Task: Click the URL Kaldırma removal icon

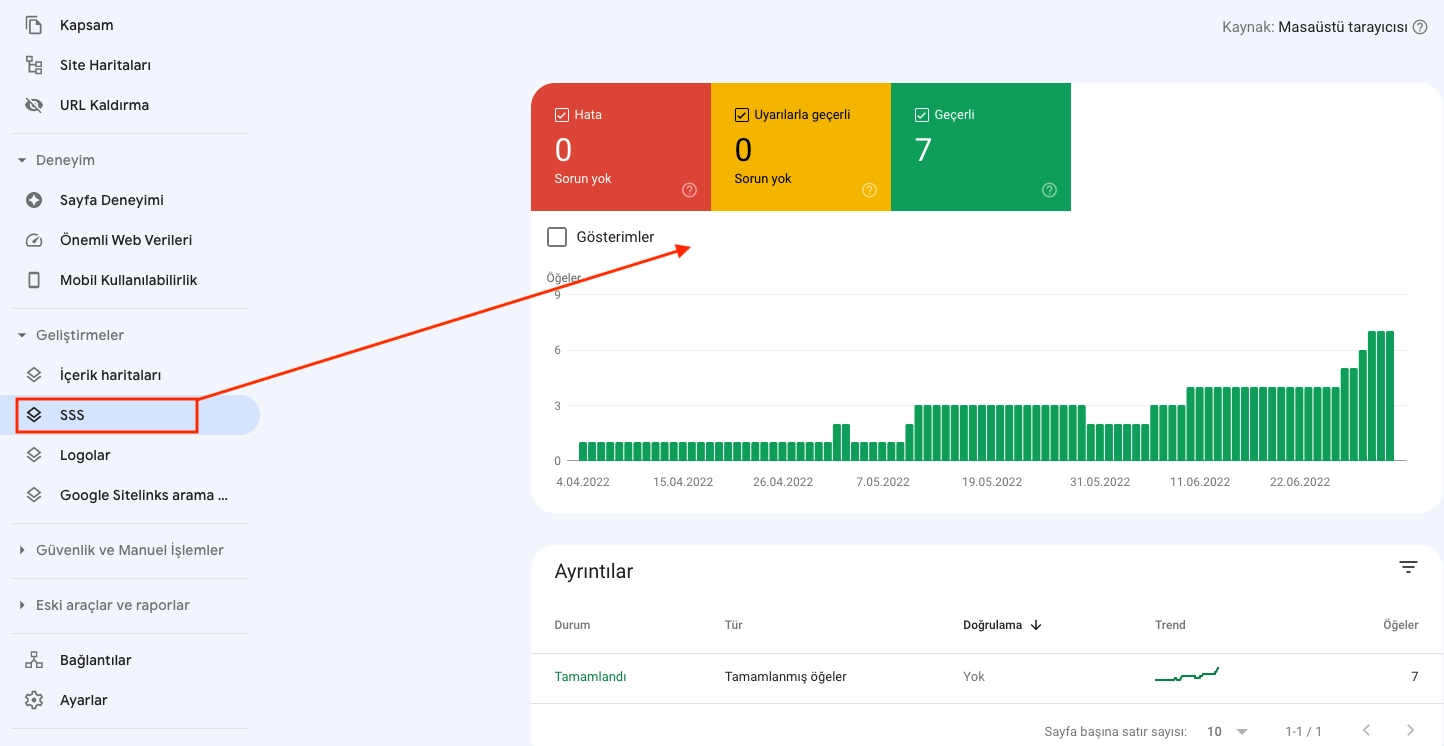Action: [33, 104]
